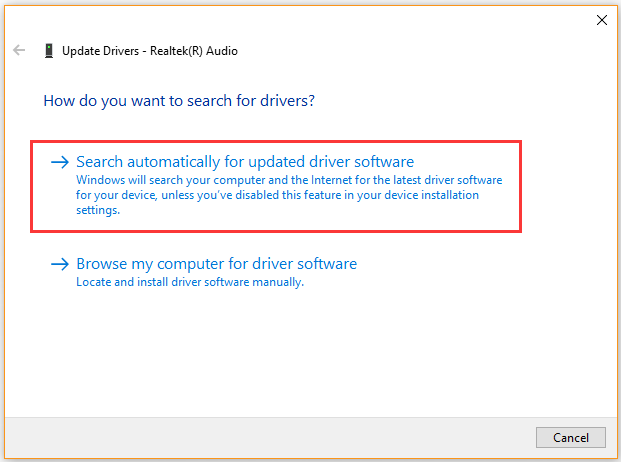Choose Search automatically for updated driver software
Image resolution: width=621 pixels, height=462 pixels.
276,186
